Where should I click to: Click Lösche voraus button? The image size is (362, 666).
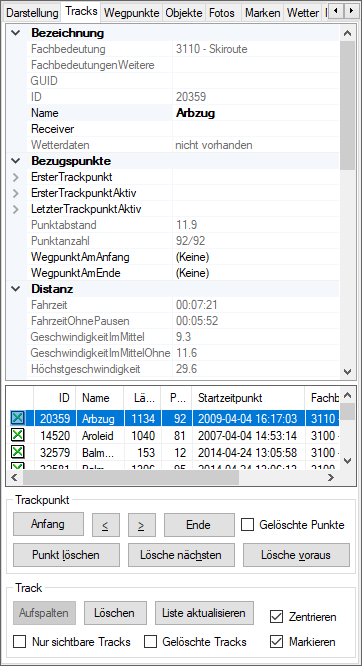pyautogui.click(x=296, y=555)
